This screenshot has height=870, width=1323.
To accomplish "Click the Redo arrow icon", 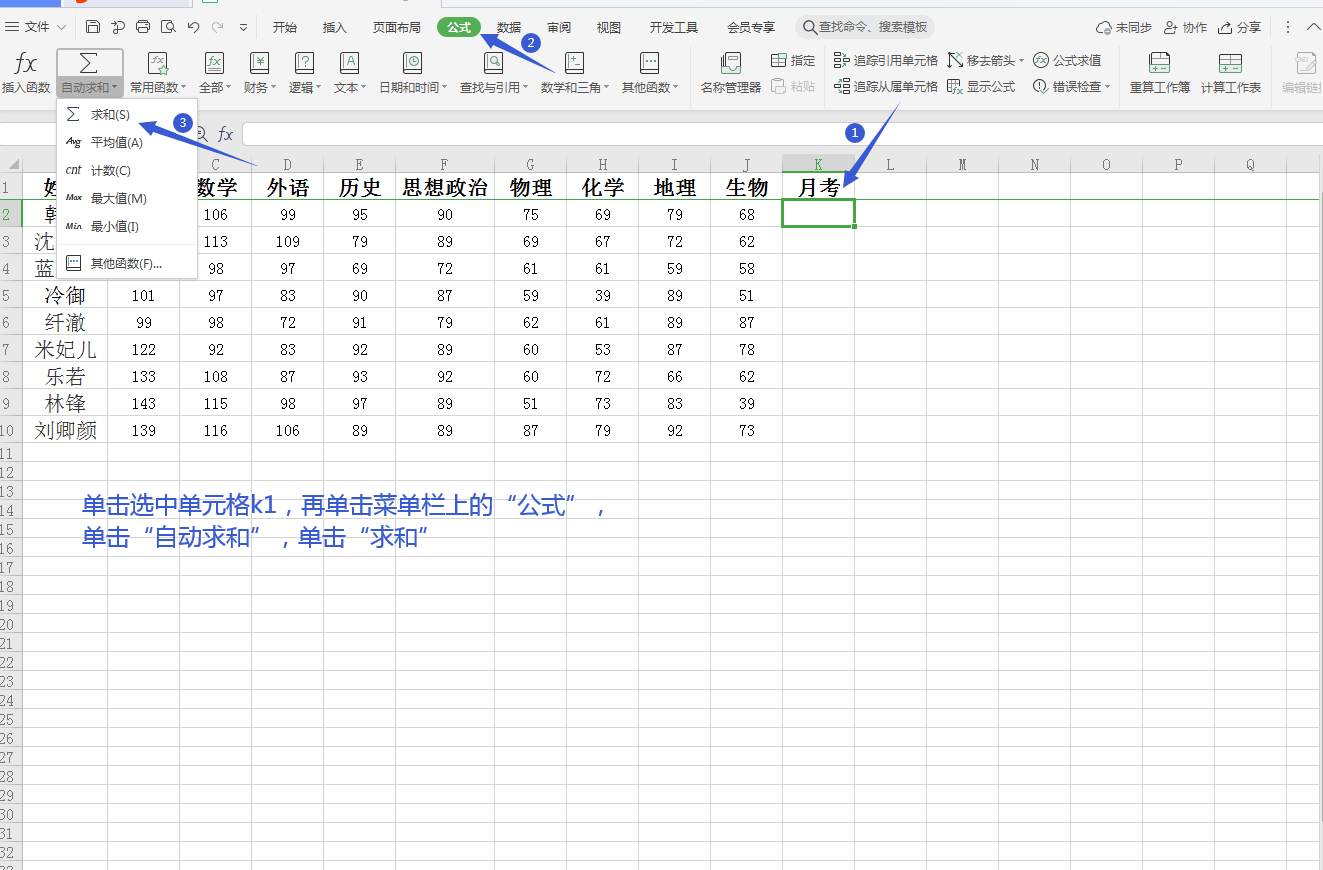I will pos(217,27).
